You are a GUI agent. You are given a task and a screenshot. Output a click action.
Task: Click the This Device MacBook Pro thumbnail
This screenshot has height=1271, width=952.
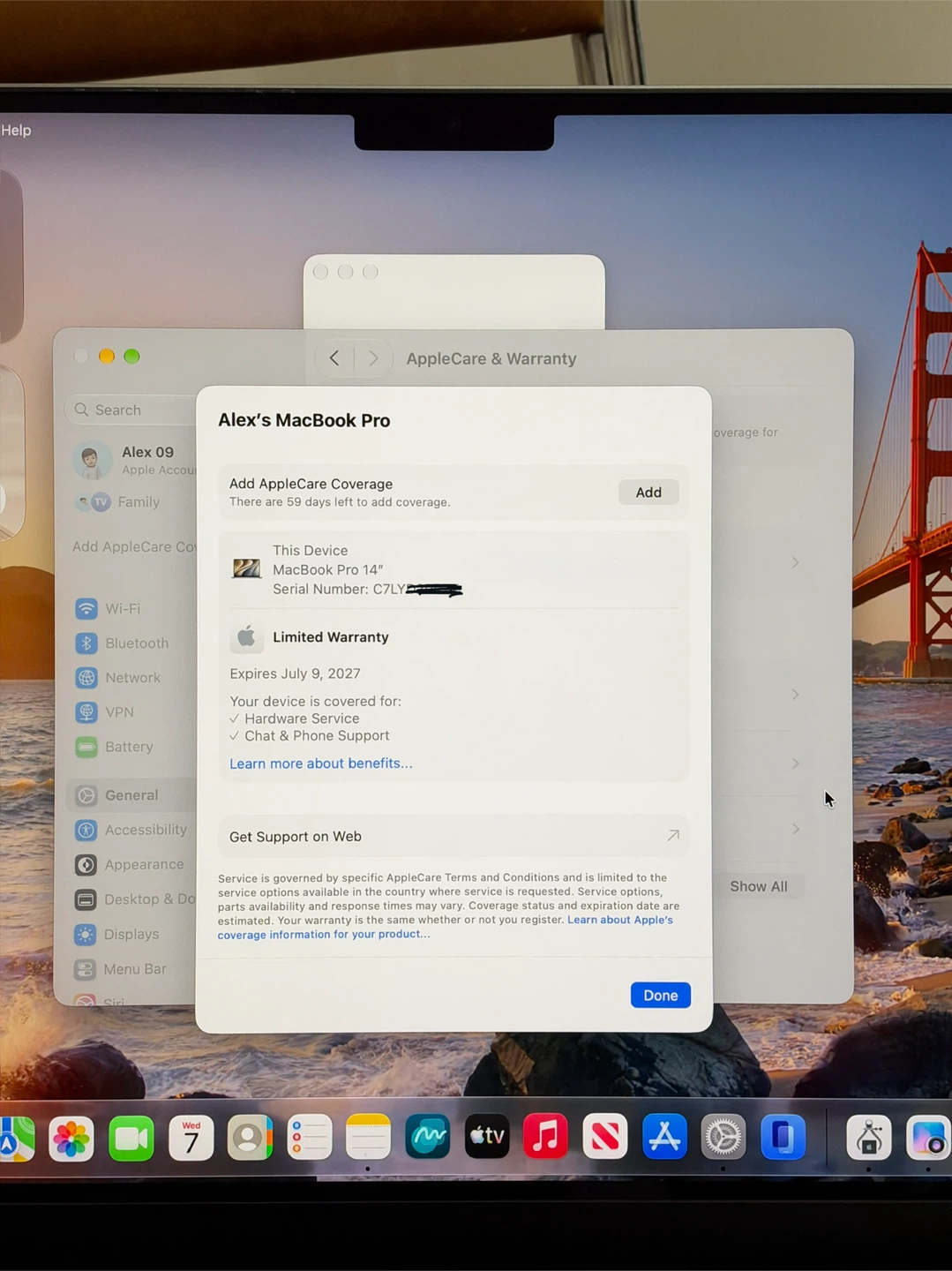(x=246, y=569)
